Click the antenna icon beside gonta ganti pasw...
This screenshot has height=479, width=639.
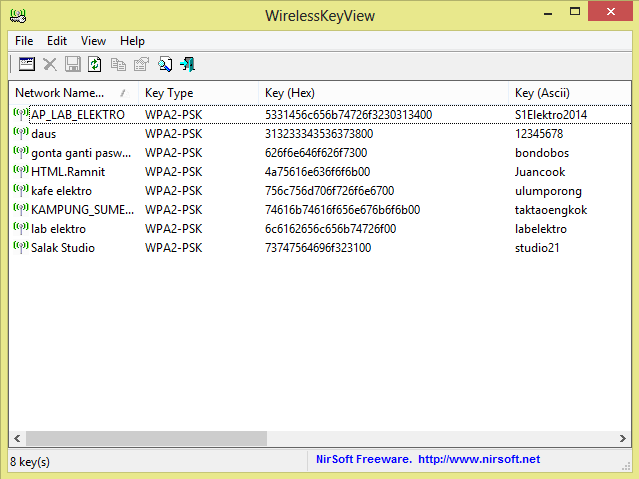click(21, 152)
